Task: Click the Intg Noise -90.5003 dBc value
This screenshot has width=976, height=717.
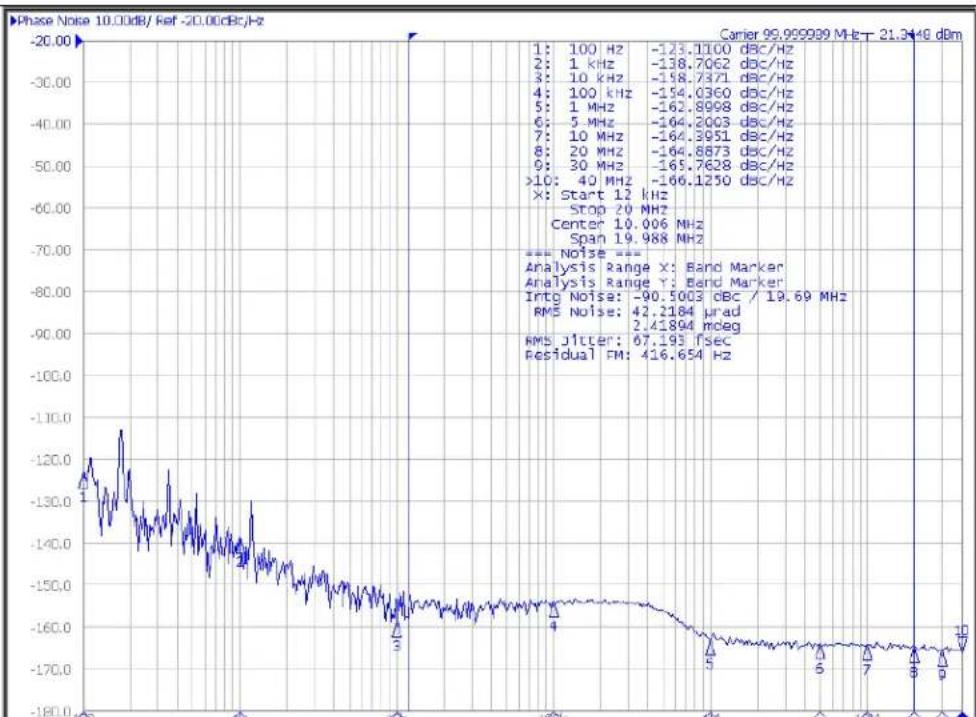Action: tap(685, 297)
